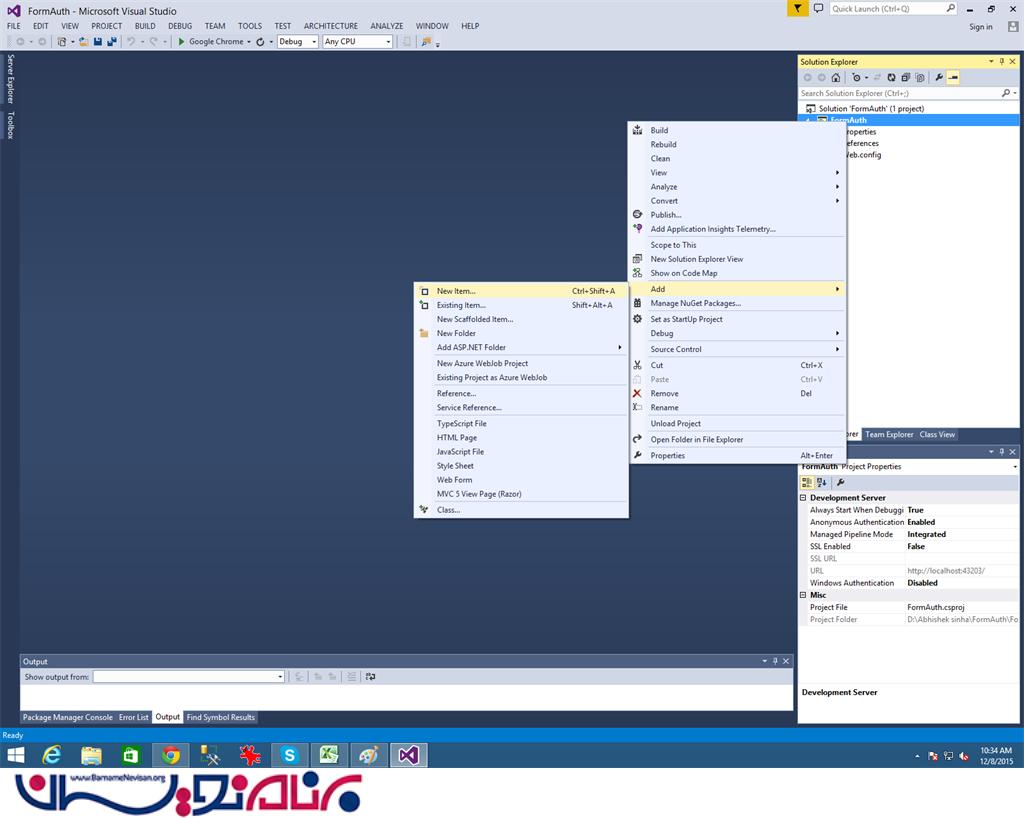Image resolution: width=1024 pixels, height=818 pixels.
Task: Choose Class... in the Add submenu
Action: tap(521, 510)
